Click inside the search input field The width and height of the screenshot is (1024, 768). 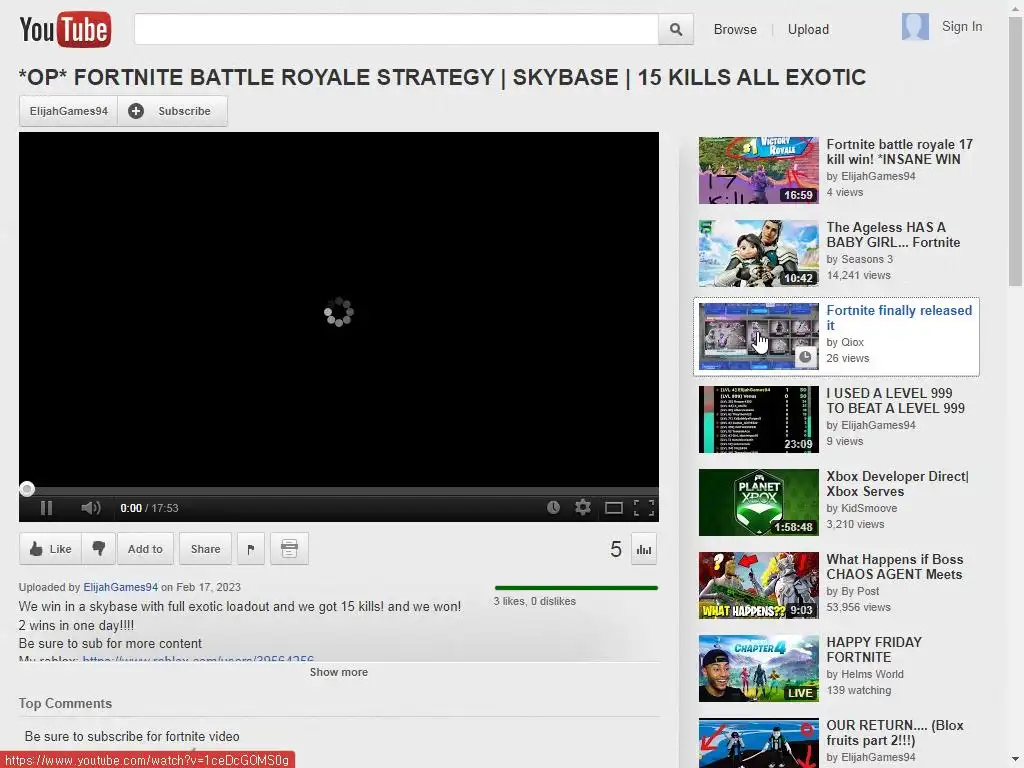396,29
